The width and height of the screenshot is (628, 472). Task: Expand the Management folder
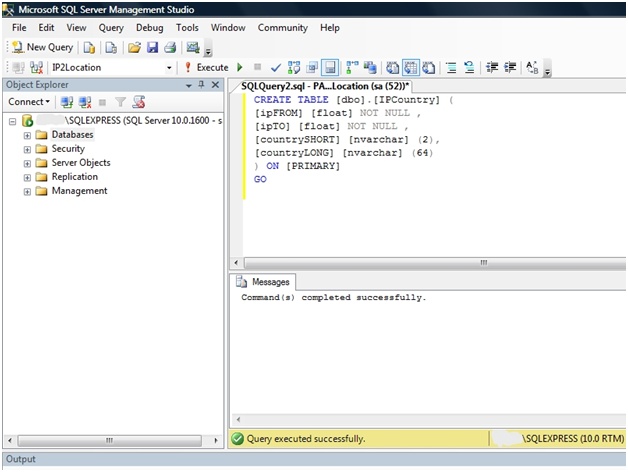[27, 192]
